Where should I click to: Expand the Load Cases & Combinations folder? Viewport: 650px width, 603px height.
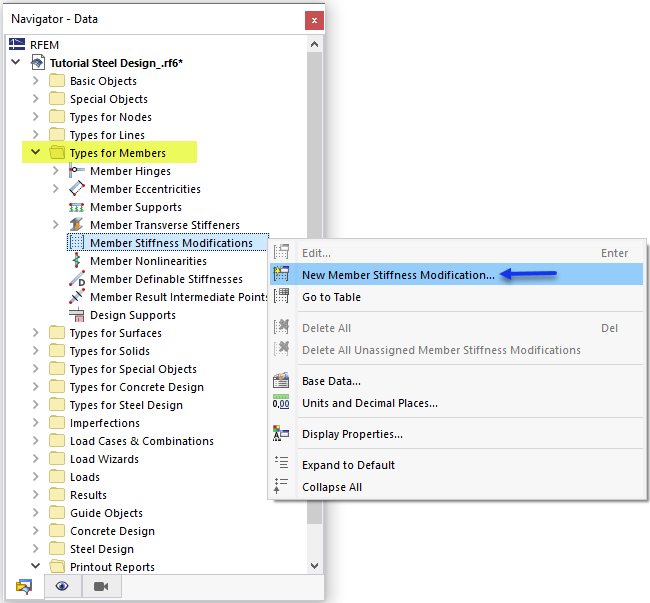(x=36, y=441)
